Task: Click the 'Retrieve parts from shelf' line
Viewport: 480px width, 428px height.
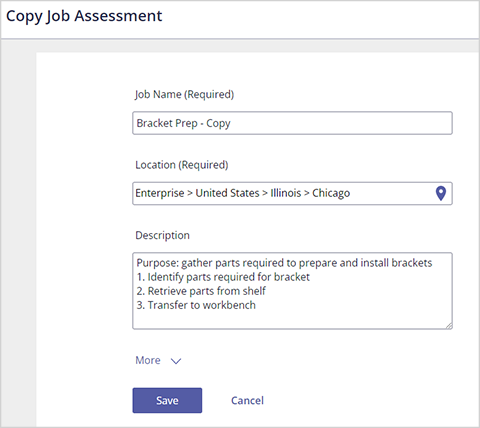Action: (201, 291)
